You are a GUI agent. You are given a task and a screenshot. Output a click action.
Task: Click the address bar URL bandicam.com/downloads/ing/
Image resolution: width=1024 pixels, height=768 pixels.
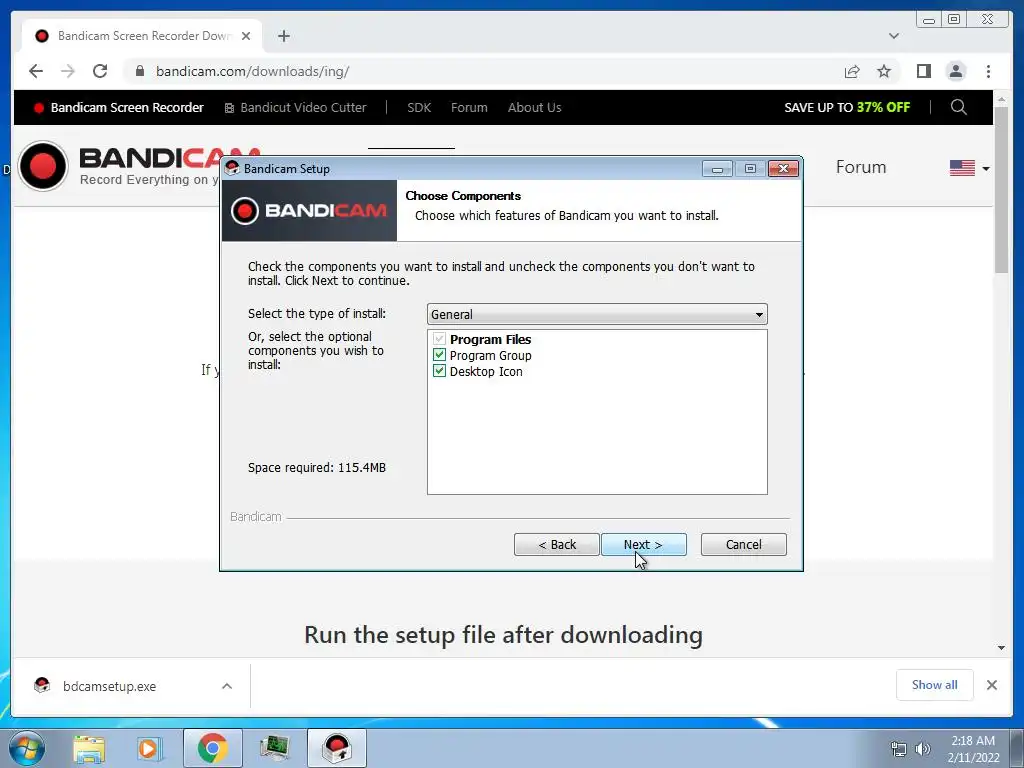click(x=252, y=71)
